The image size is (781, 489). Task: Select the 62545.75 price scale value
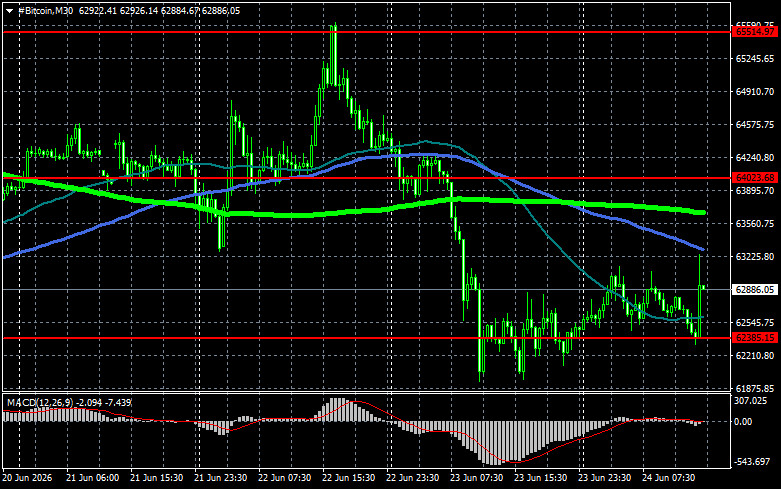tap(755, 323)
